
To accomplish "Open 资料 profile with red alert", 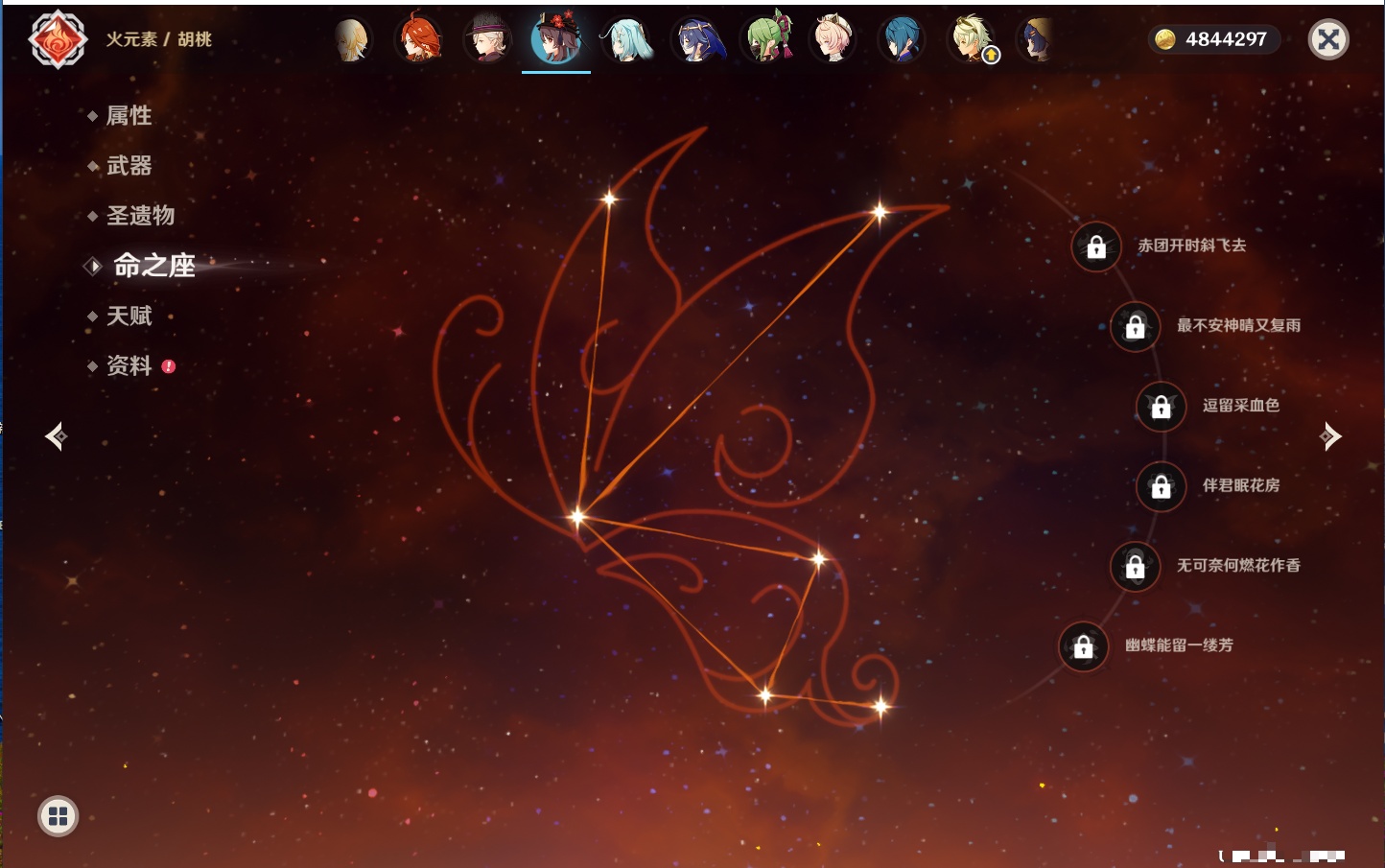I will [x=129, y=365].
